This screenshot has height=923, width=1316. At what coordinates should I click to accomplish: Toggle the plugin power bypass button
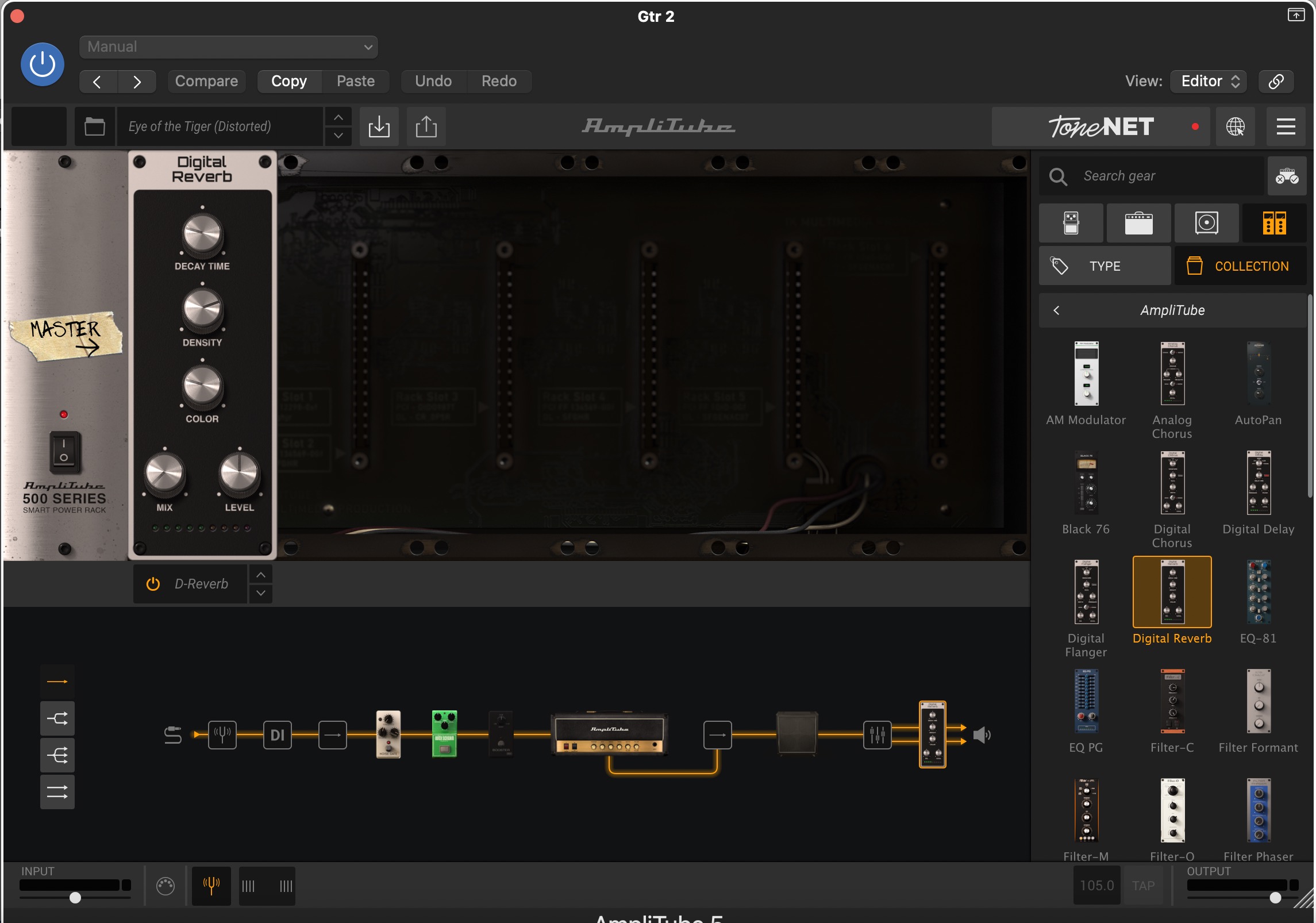42,64
